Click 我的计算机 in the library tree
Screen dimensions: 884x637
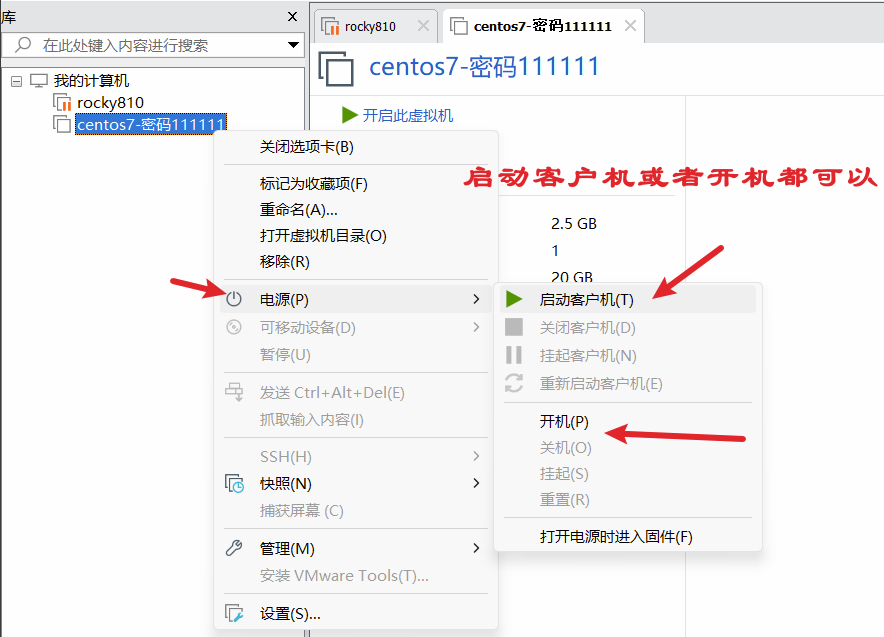pyautogui.click(x=91, y=81)
